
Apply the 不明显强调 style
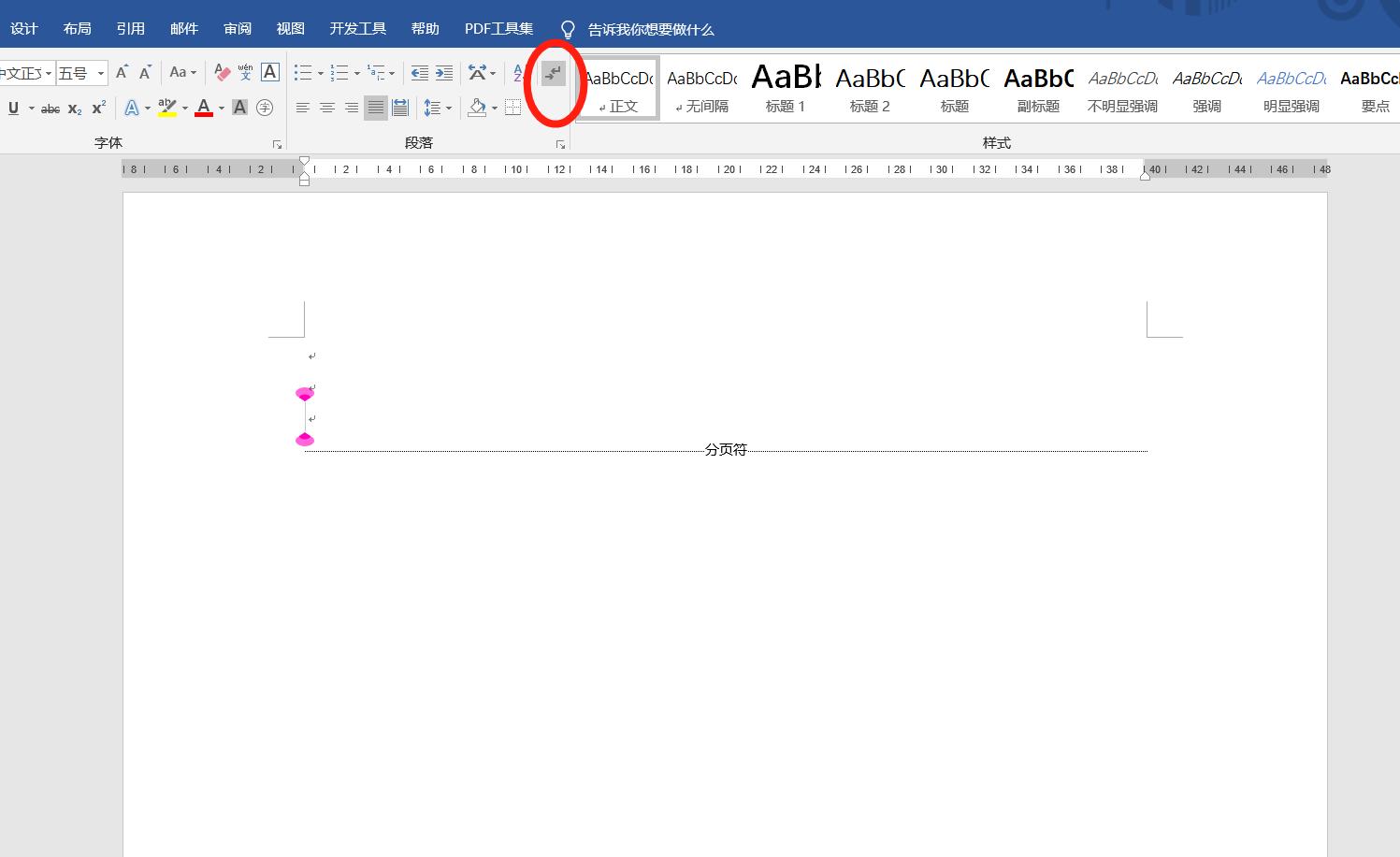pos(1122,89)
